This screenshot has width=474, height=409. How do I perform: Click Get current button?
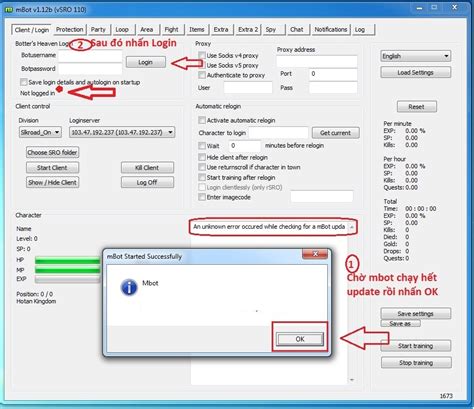pyautogui.click(x=335, y=133)
